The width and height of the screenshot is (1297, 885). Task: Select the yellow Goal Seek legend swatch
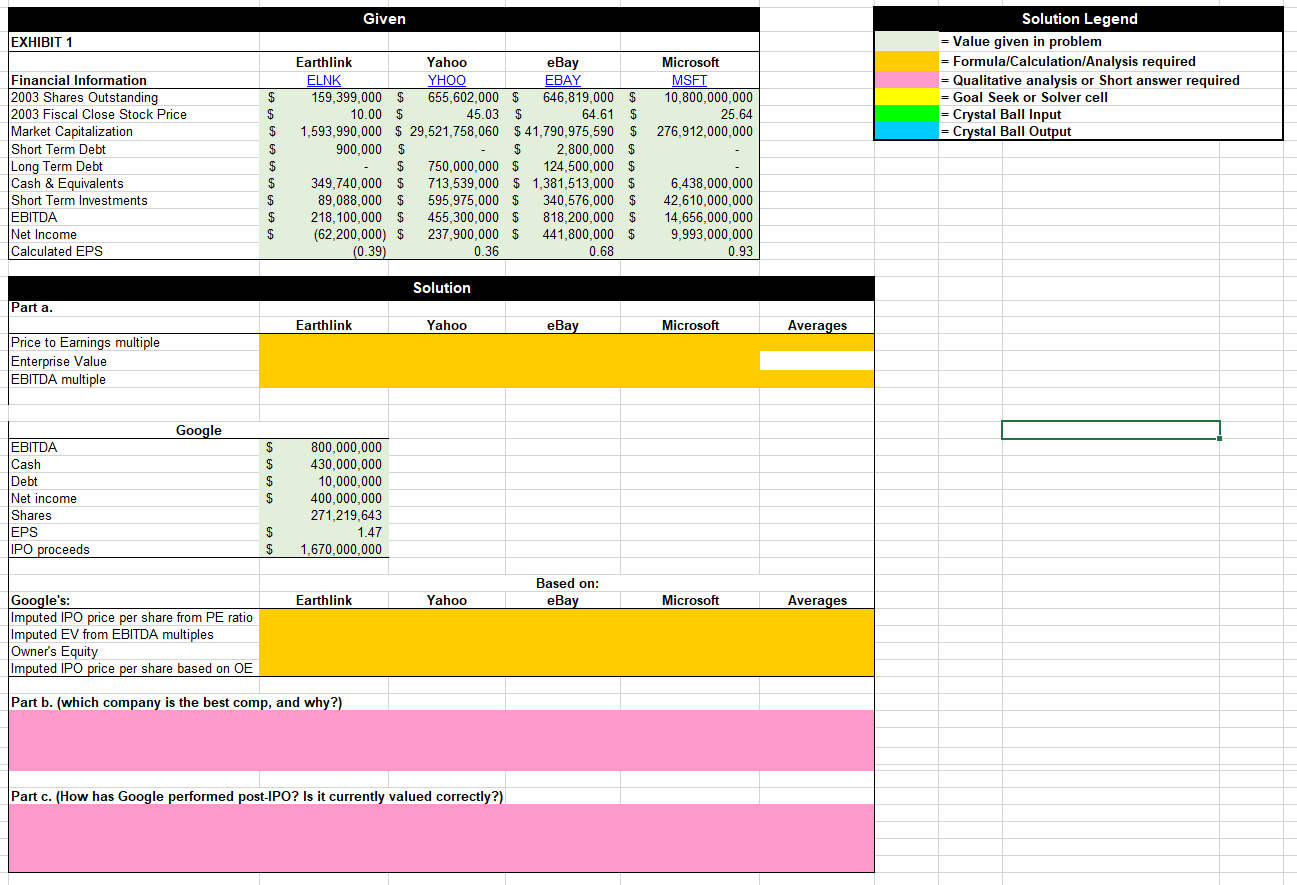pyautogui.click(x=907, y=97)
